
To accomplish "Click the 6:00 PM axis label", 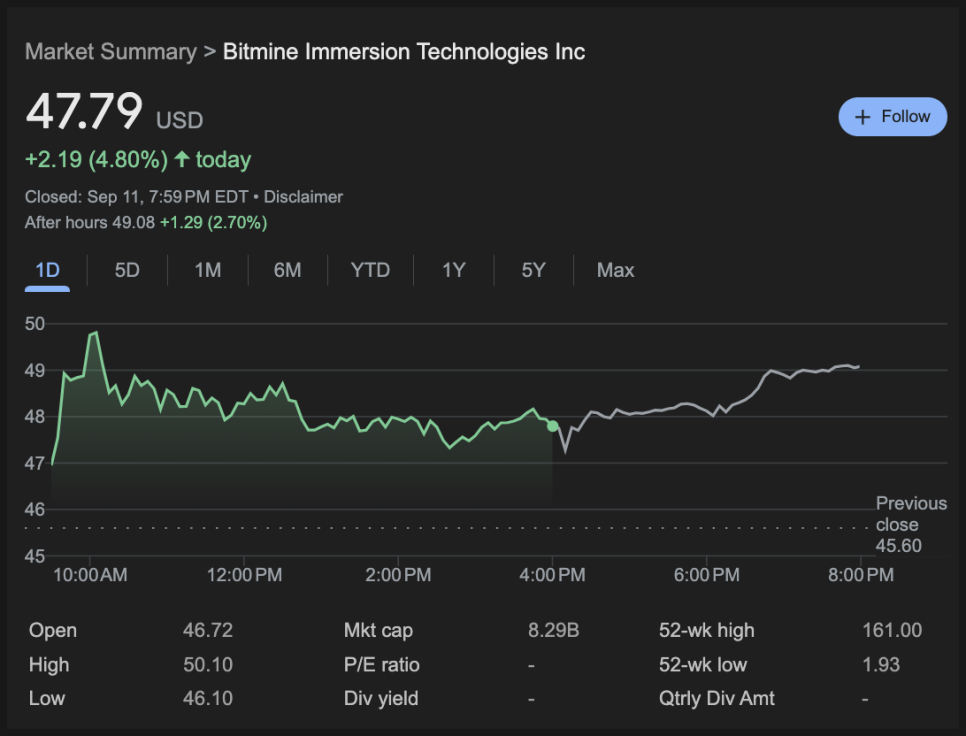I will tap(707, 575).
